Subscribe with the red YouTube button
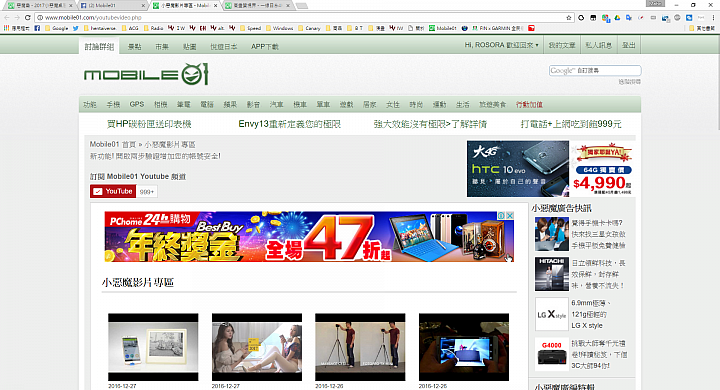 tap(113, 191)
